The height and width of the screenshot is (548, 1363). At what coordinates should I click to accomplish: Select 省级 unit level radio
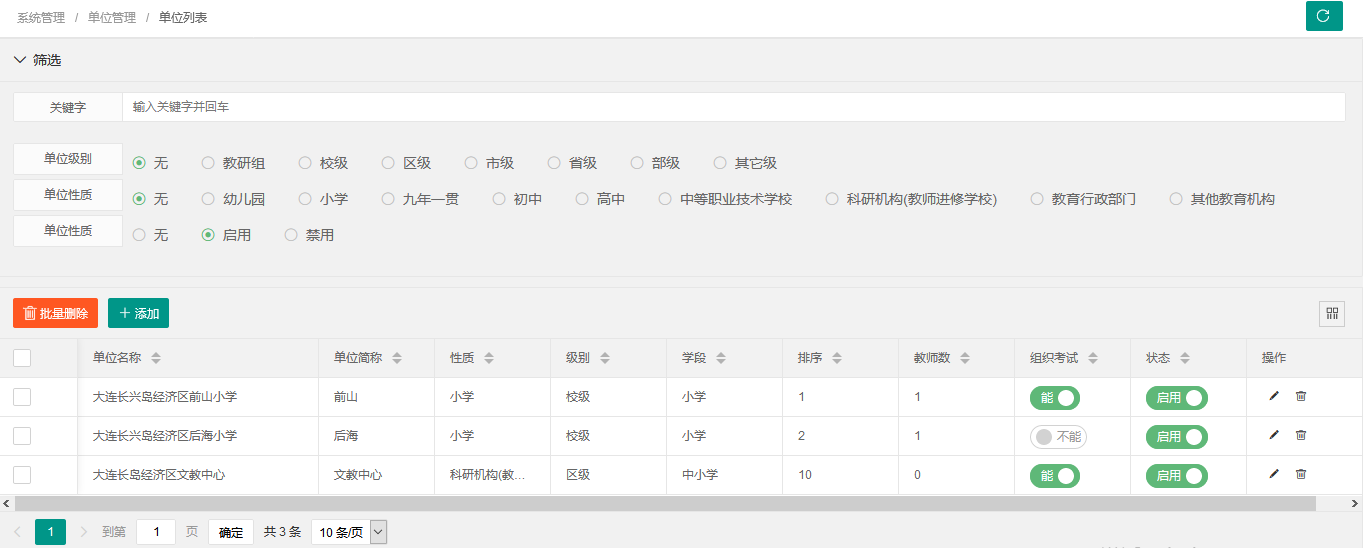click(x=554, y=163)
